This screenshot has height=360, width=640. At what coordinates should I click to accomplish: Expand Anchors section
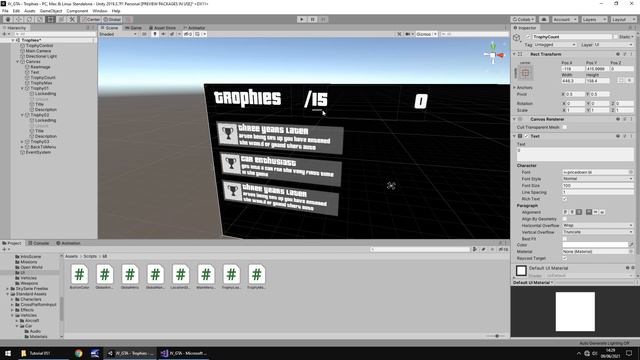point(514,87)
